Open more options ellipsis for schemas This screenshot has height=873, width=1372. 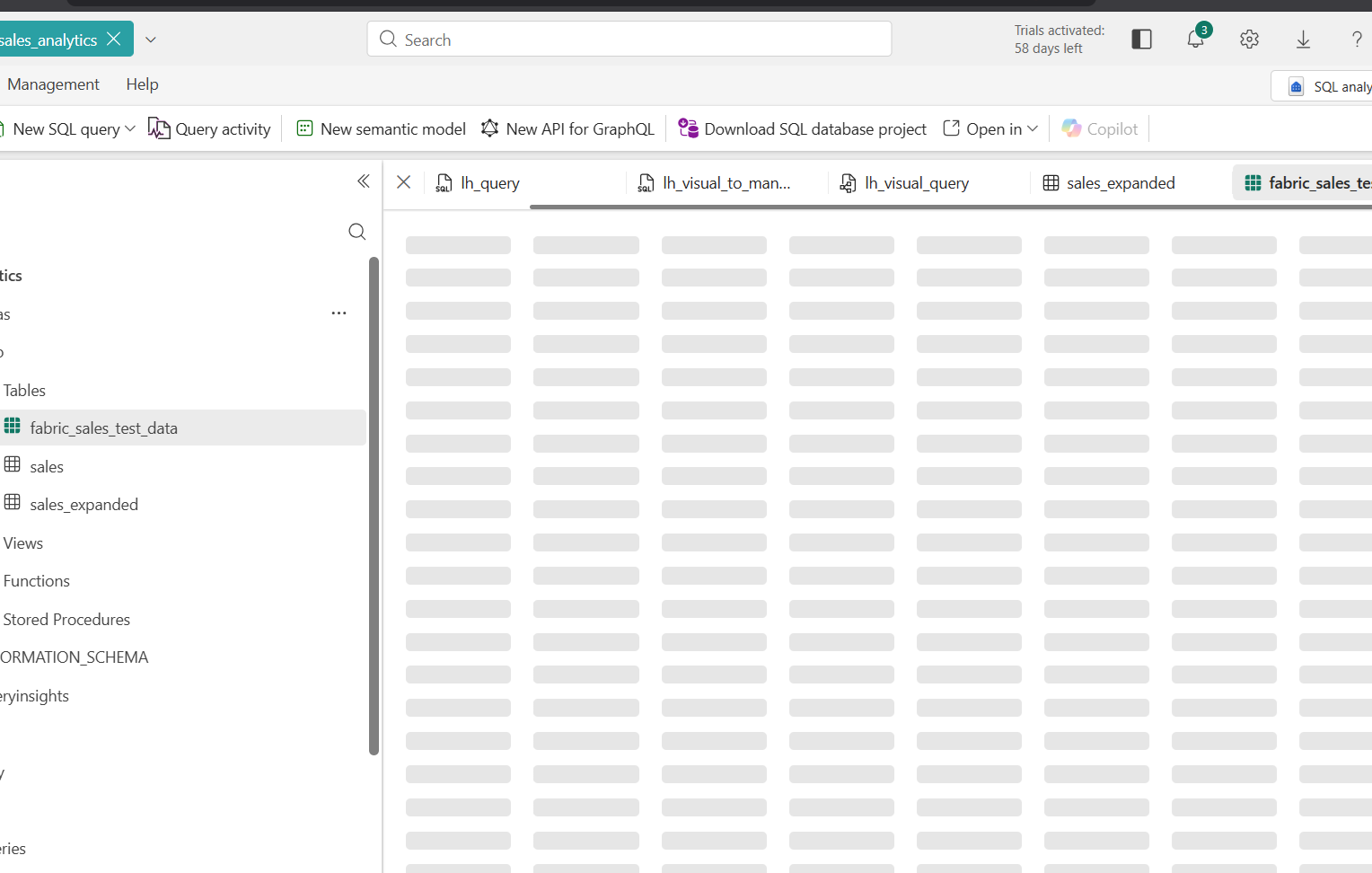[339, 313]
